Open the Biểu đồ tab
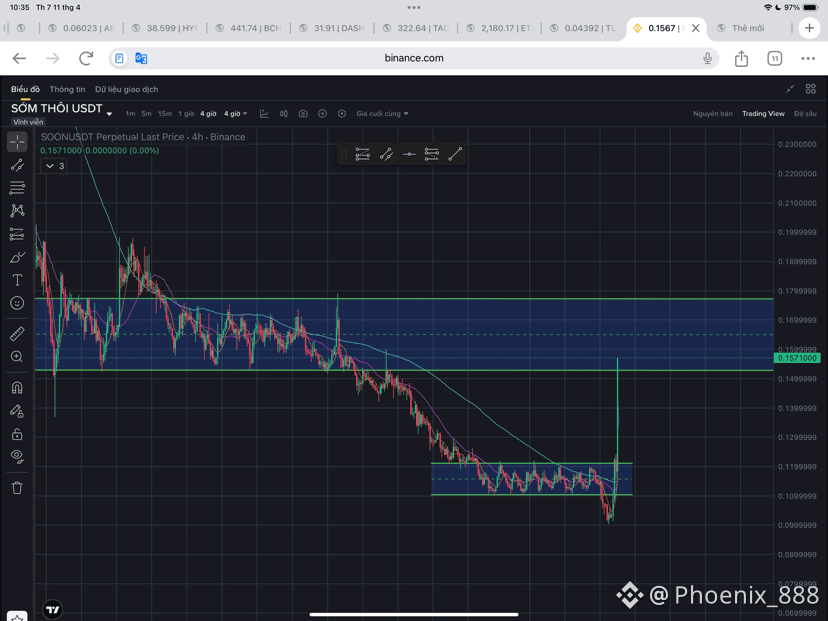Image resolution: width=828 pixels, height=621 pixels. [25, 89]
